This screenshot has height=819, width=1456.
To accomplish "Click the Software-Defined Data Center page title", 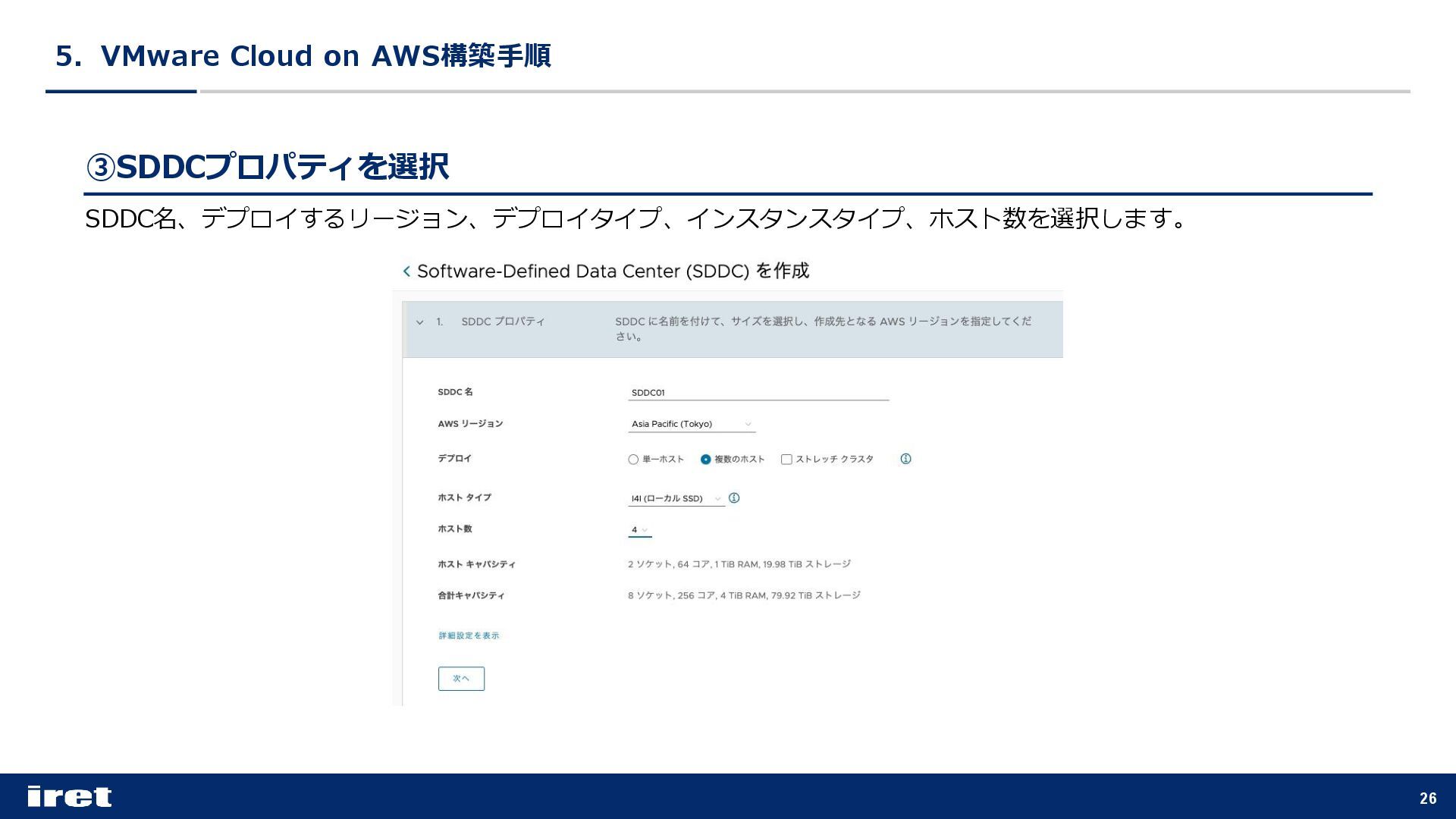I will point(613,271).
